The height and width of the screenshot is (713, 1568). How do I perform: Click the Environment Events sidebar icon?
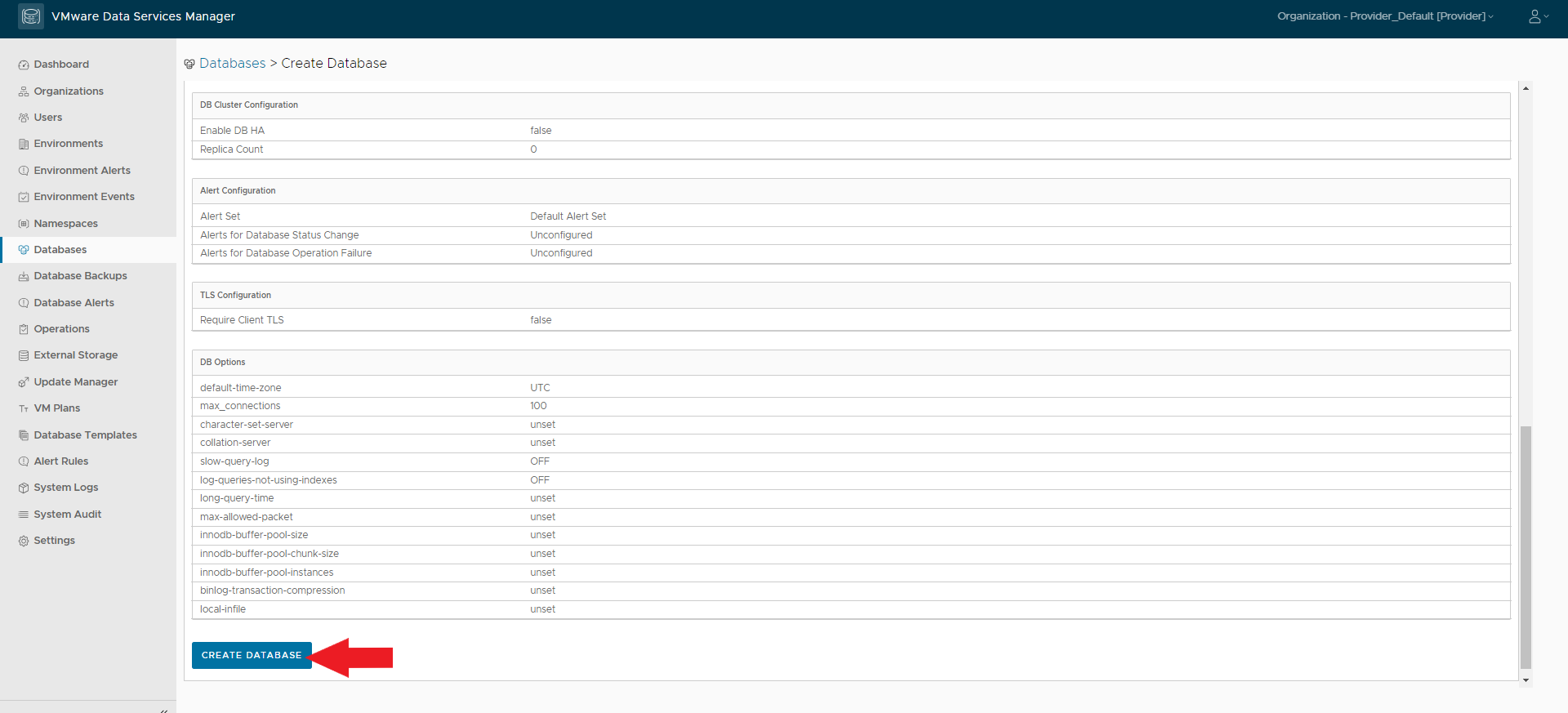[x=24, y=197]
